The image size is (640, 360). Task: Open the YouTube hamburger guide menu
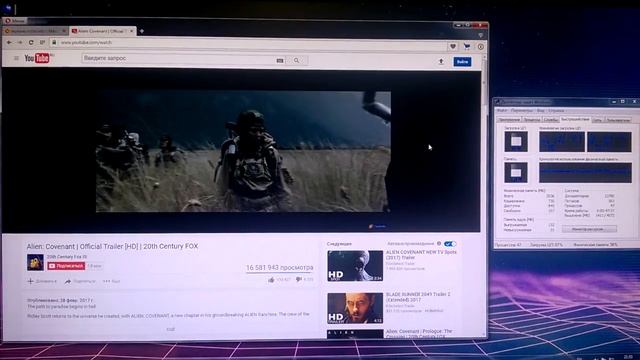[16, 58]
